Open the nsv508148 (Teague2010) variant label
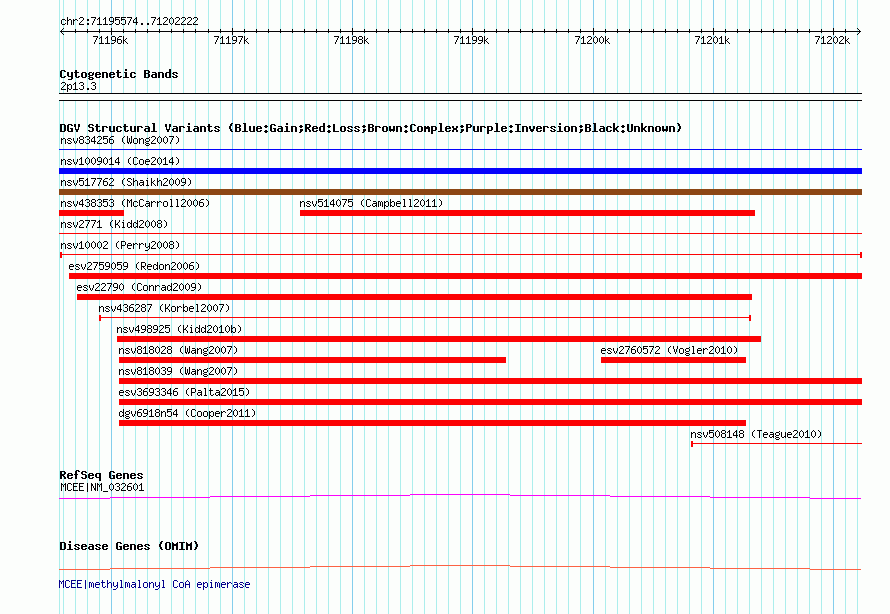890x614 pixels. click(756, 434)
